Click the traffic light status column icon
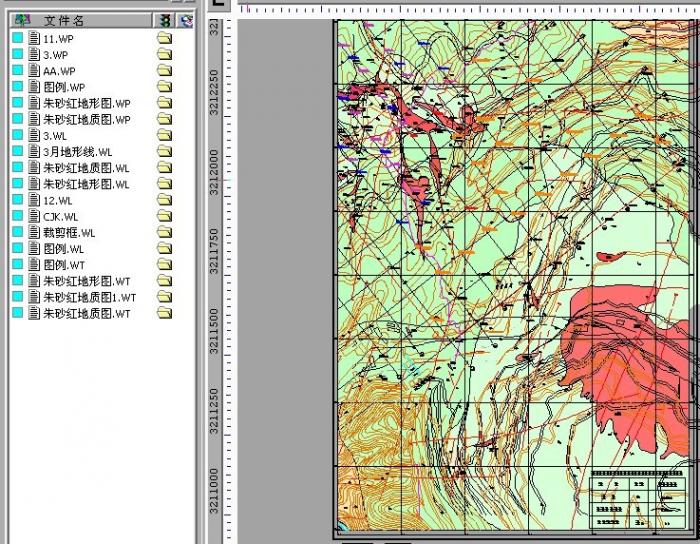 point(165,20)
